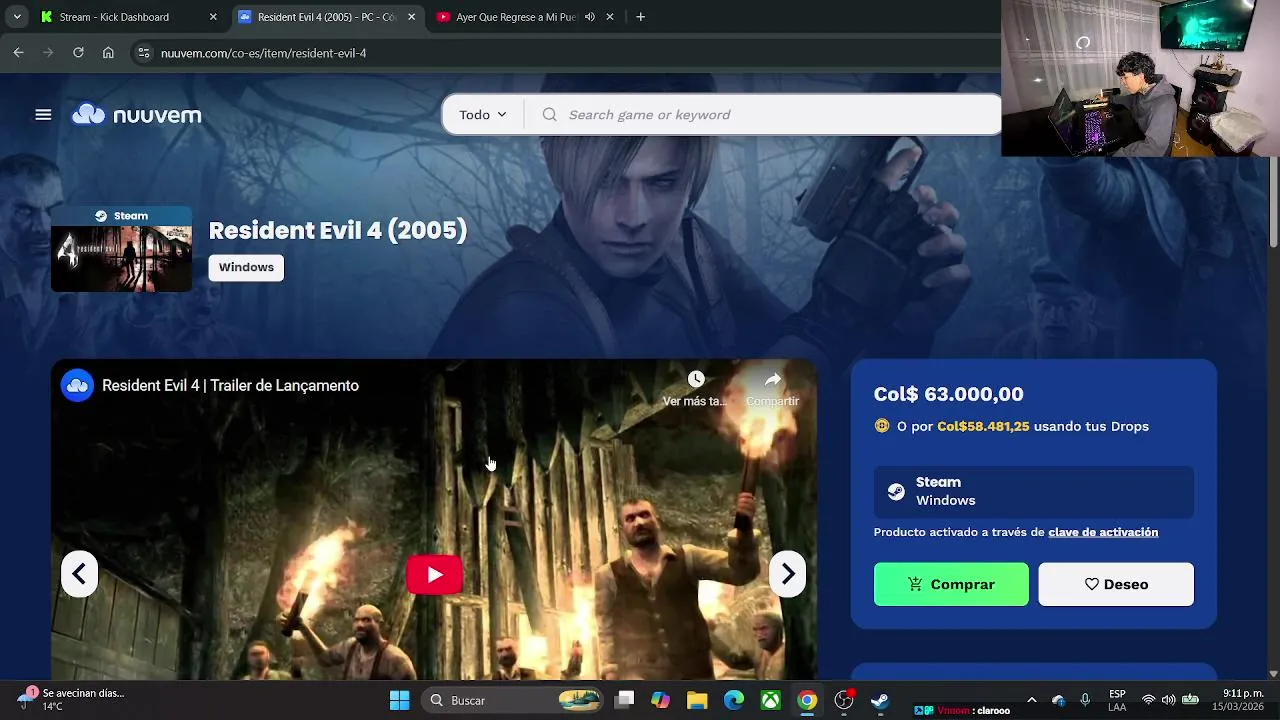Image resolution: width=1280 pixels, height=720 pixels.
Task: Click the Comprar button
Action: [x=951, y=584]
